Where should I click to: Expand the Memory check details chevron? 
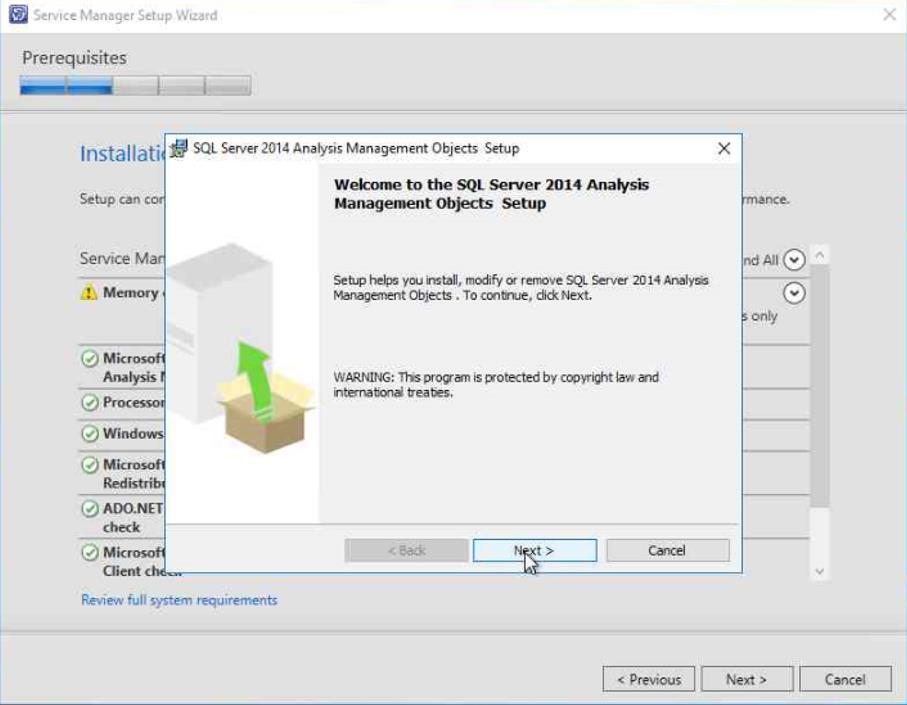click(x=794, y=293)
